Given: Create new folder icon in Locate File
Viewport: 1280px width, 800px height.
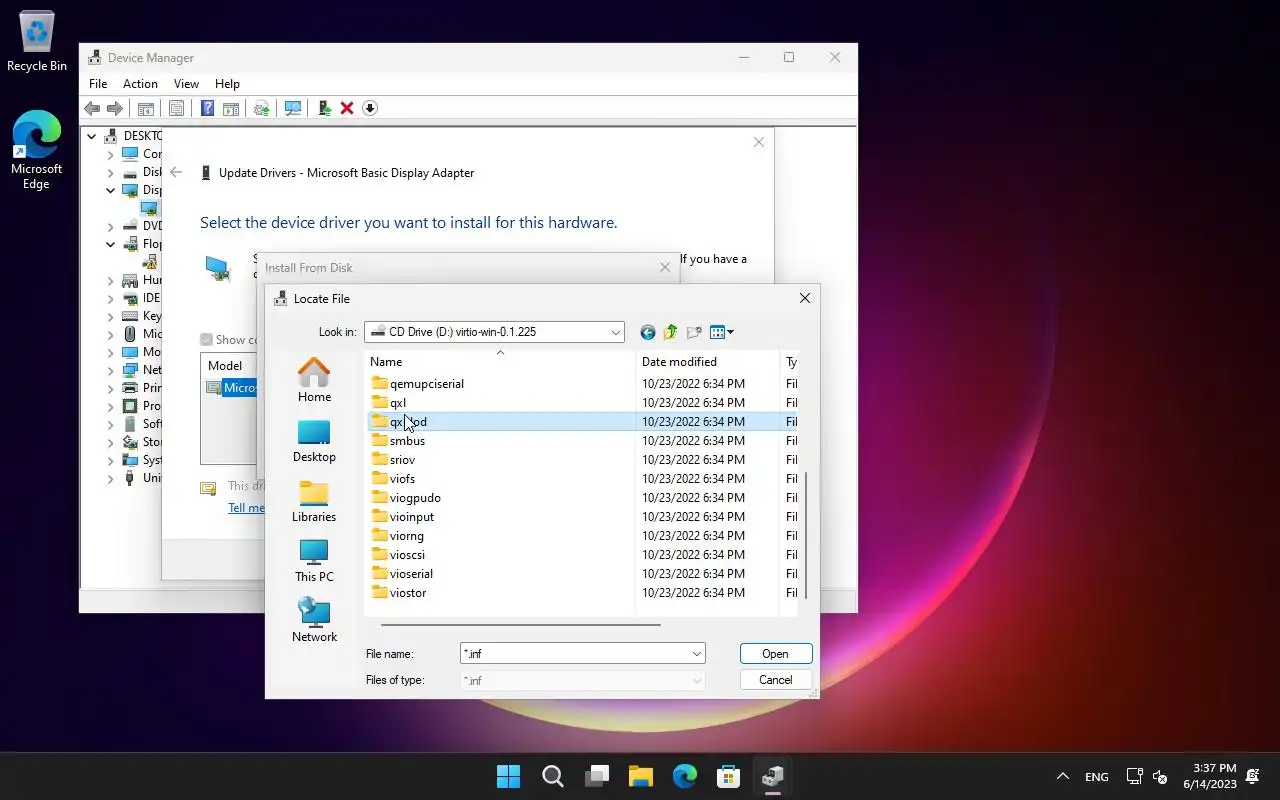Looking at the screenshot, I should point(694,332).
